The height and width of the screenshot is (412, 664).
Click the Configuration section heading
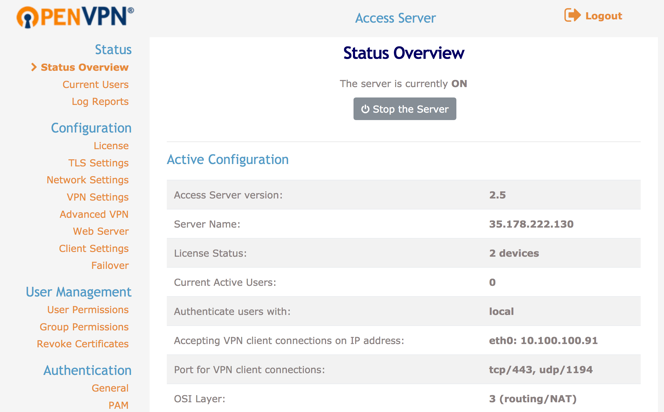(91, 128)
